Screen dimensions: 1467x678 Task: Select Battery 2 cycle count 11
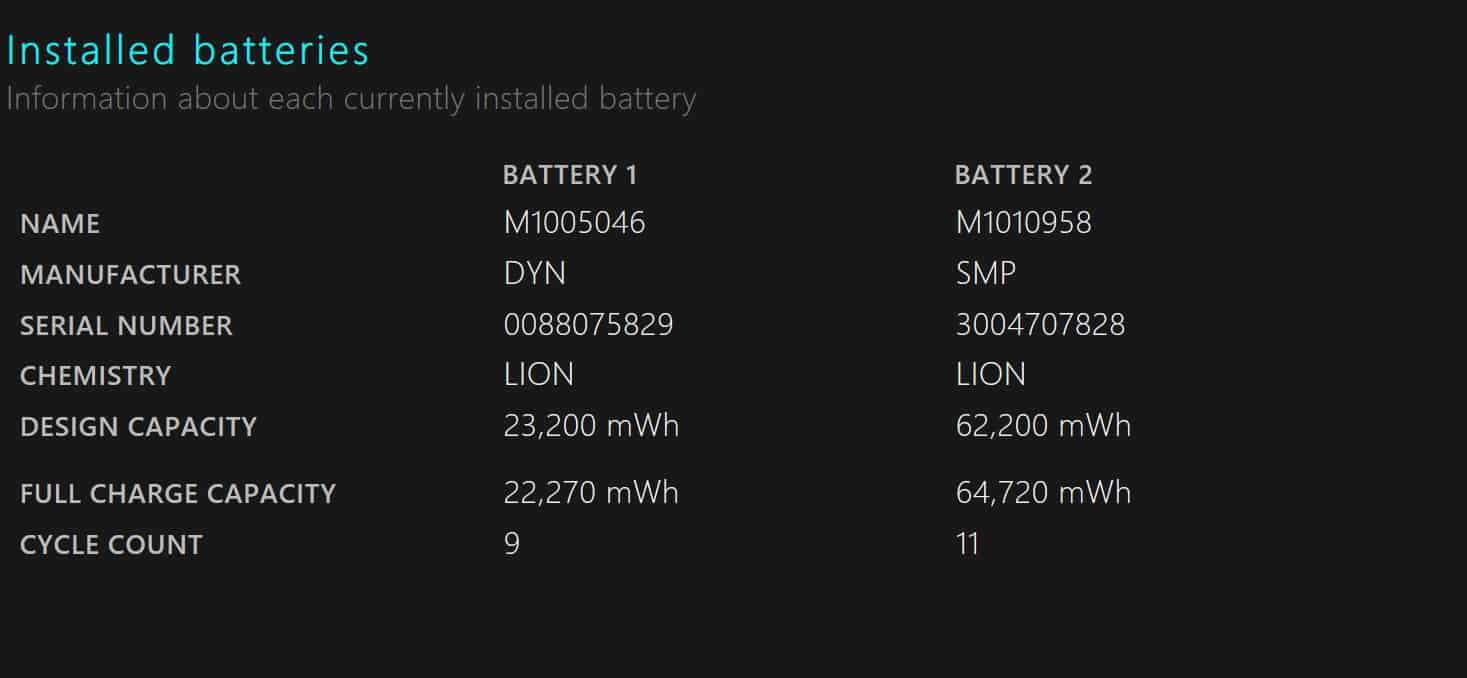[x=967, y=543]
